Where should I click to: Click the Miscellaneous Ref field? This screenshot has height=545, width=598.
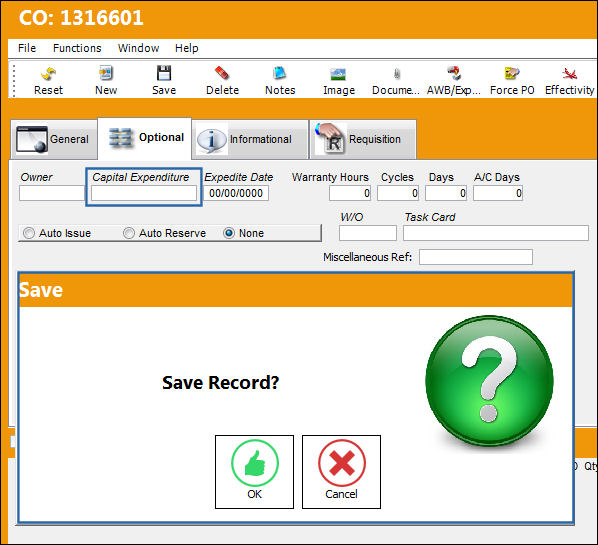pyautogui.click(x=476, y=257)
